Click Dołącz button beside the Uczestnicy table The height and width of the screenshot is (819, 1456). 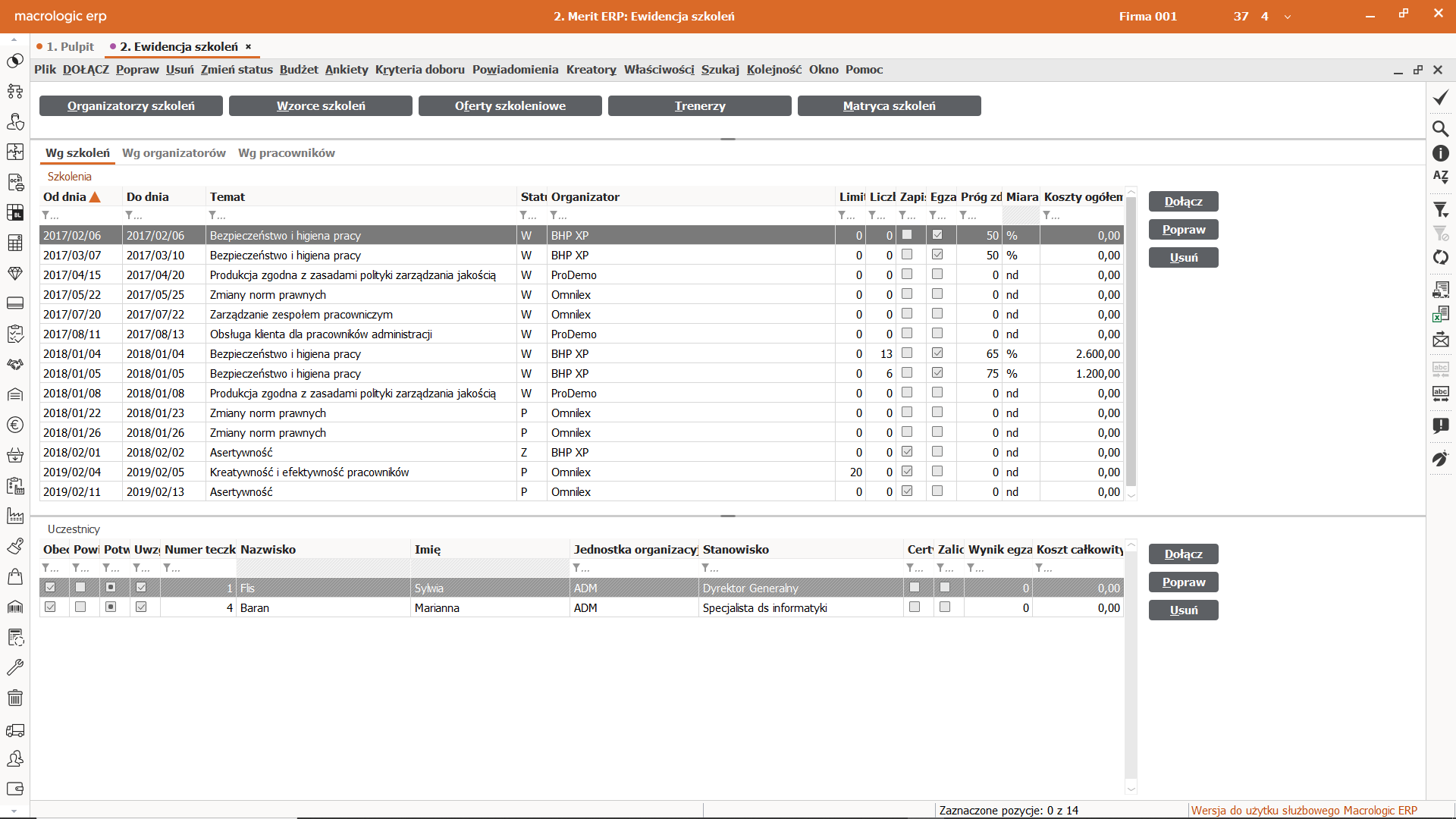(1183, 554)
